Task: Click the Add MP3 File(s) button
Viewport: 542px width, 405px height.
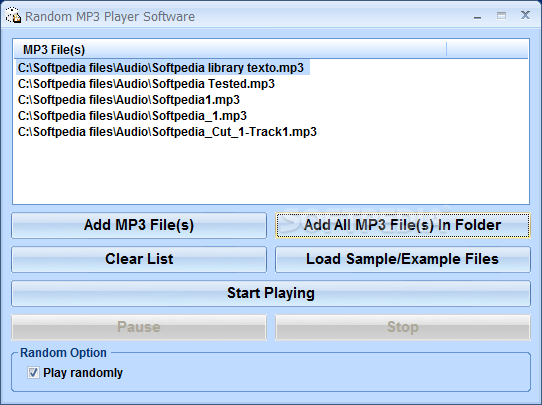Action: (139, 225)
